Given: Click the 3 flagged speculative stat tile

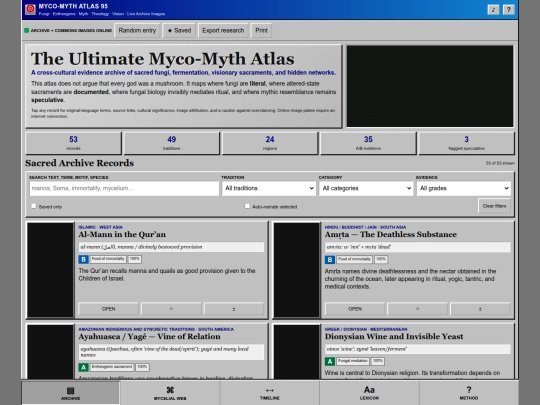Looking at the screenshot, I should click(466, 143).
